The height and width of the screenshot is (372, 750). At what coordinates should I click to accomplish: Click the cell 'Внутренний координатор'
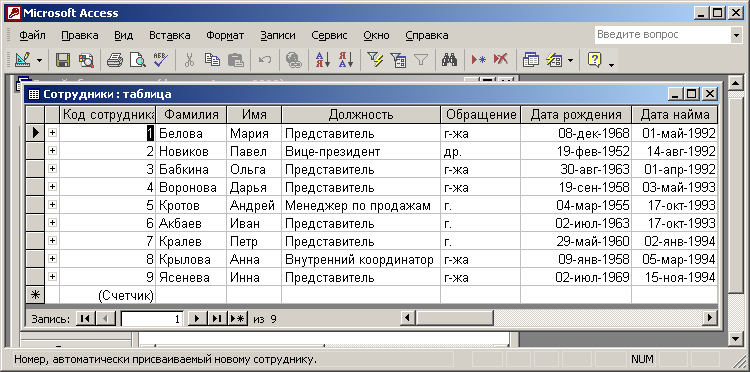pos(361,260)
